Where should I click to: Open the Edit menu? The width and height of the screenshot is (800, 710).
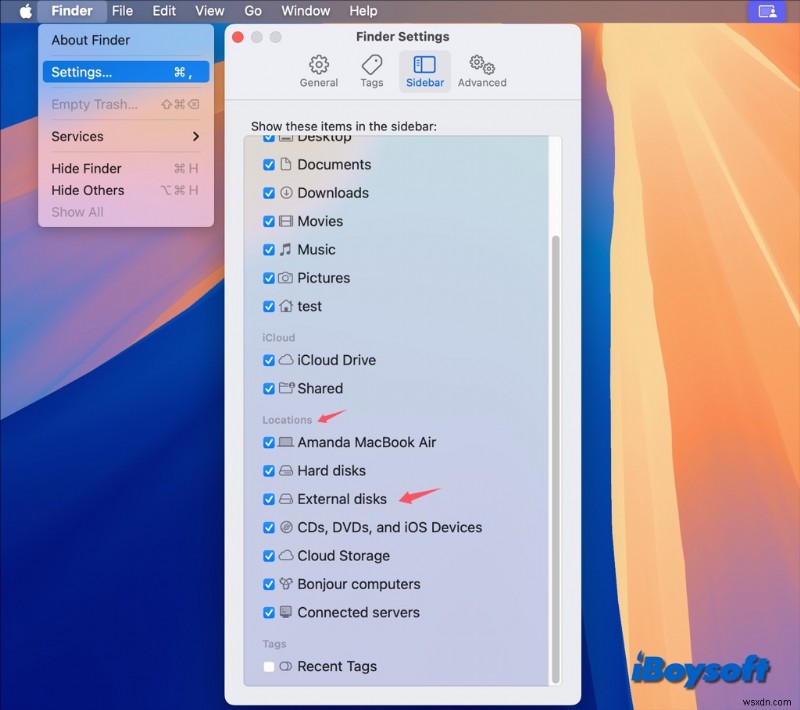coord(164,11)
